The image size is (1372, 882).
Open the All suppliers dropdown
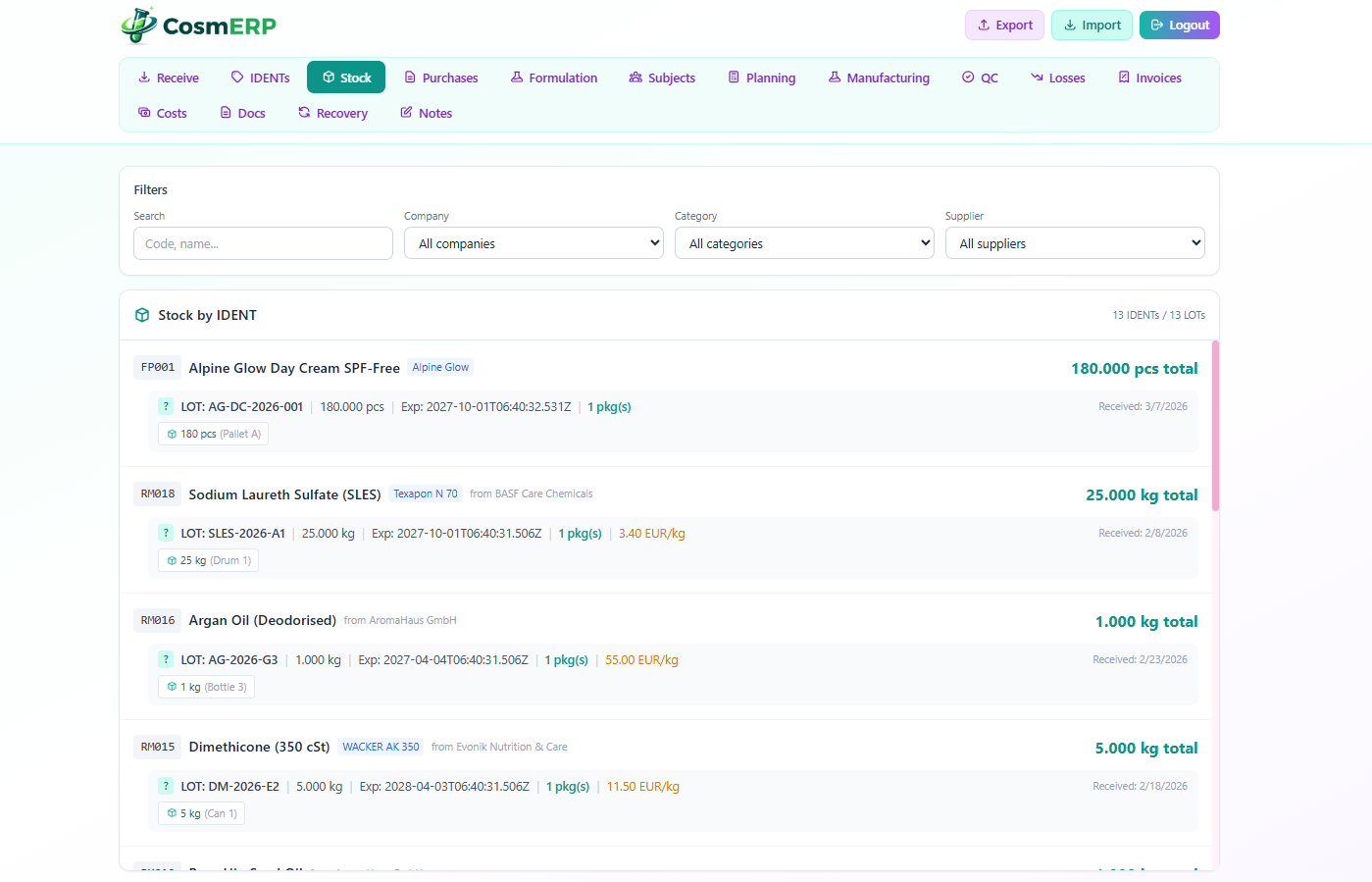click(1075, 242)
